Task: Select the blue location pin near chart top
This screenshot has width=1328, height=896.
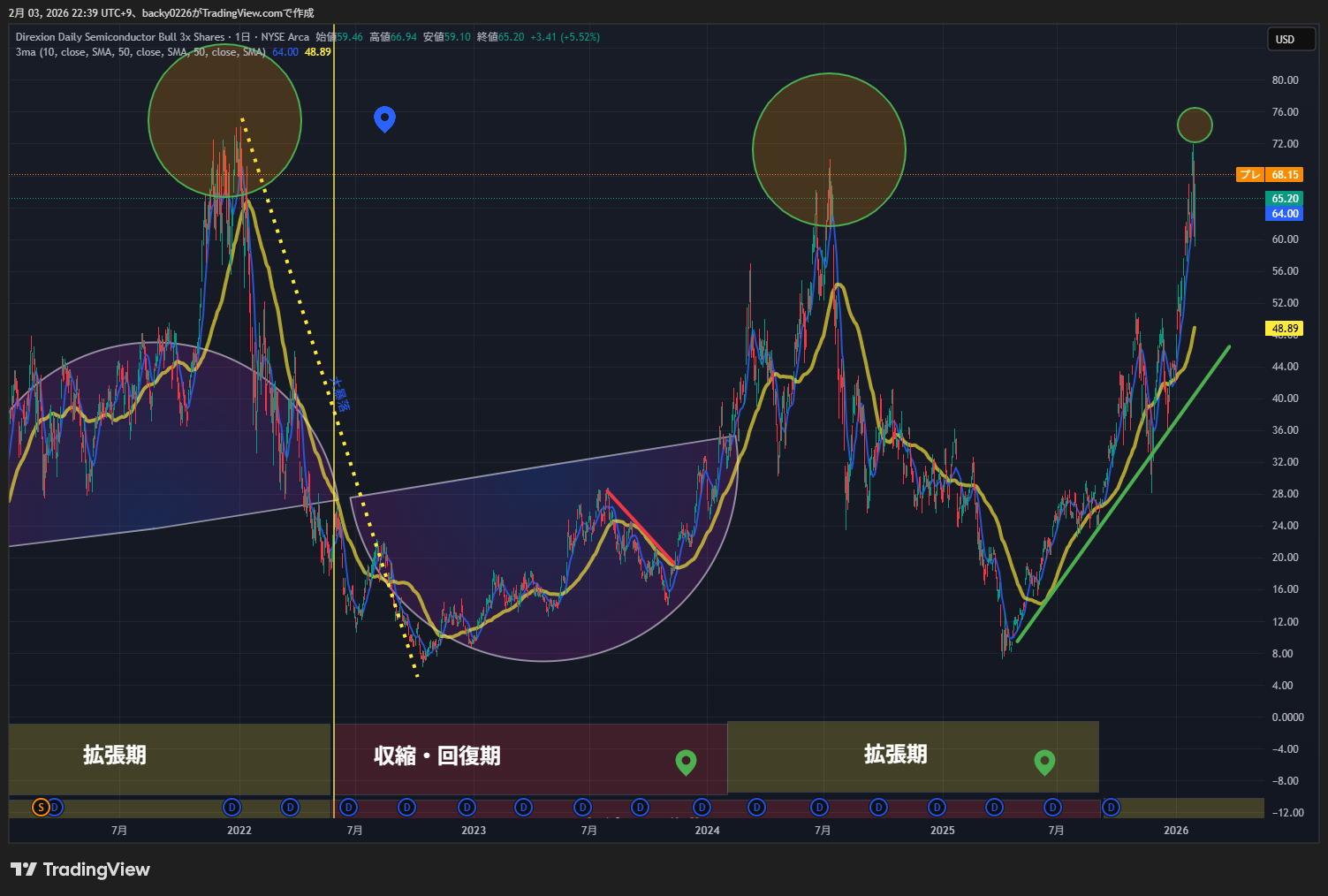Action: 384,118
